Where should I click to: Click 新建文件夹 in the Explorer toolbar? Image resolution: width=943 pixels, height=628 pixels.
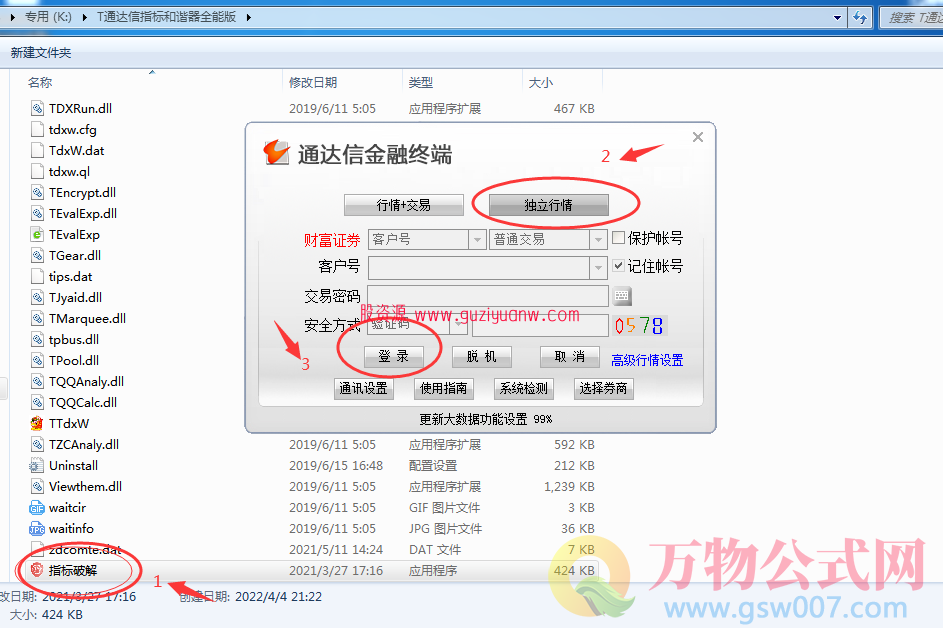click(41, 53)
